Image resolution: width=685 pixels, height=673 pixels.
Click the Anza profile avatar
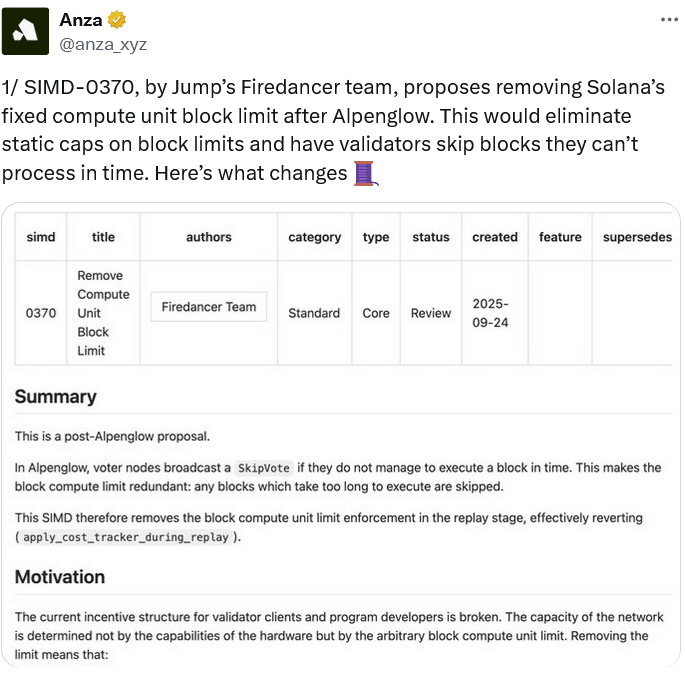pyautogui.click(x=26, y=31)
